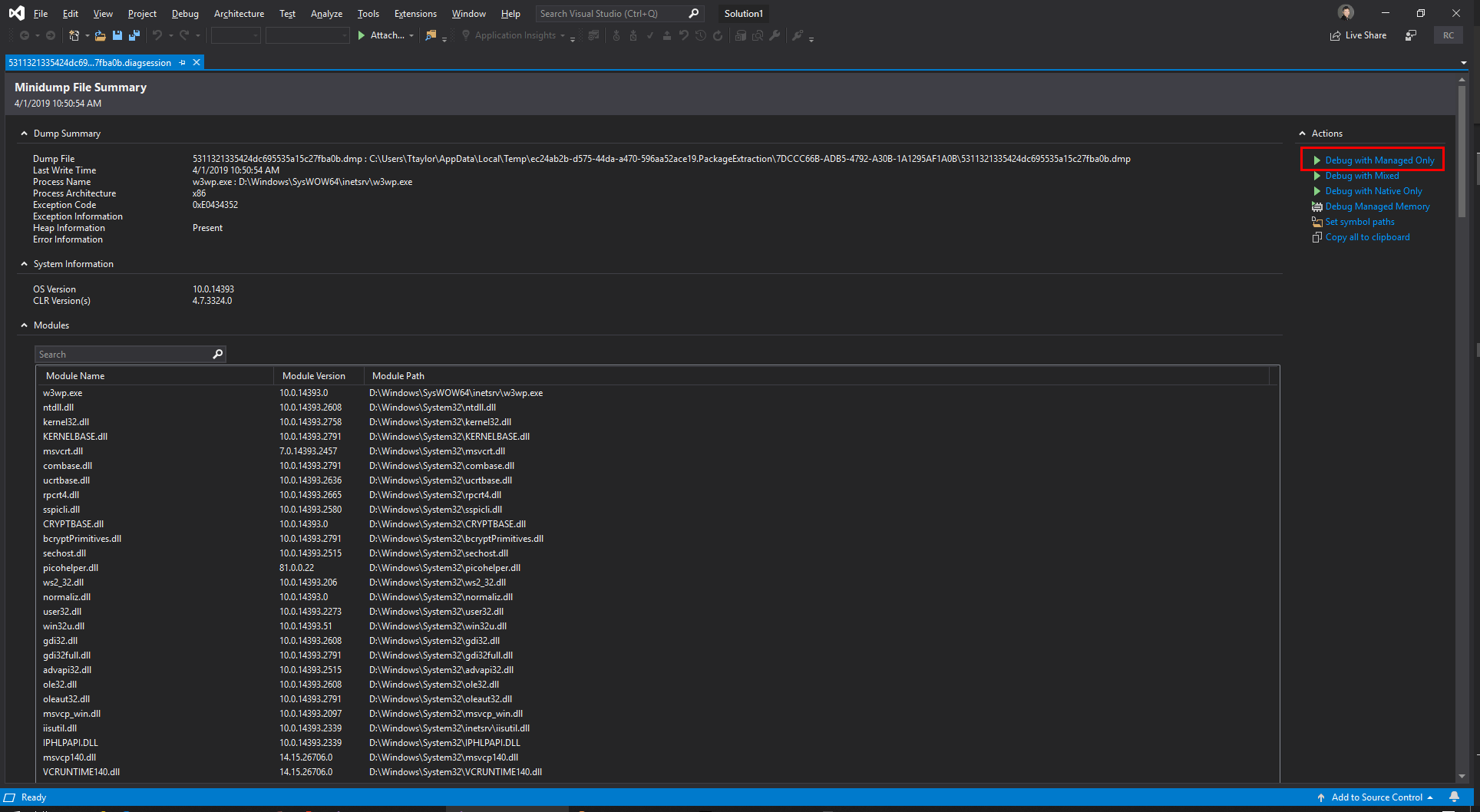Open the Analyze menu
The width and height of the screenshot is (1480, 812).
pos(326,14)
